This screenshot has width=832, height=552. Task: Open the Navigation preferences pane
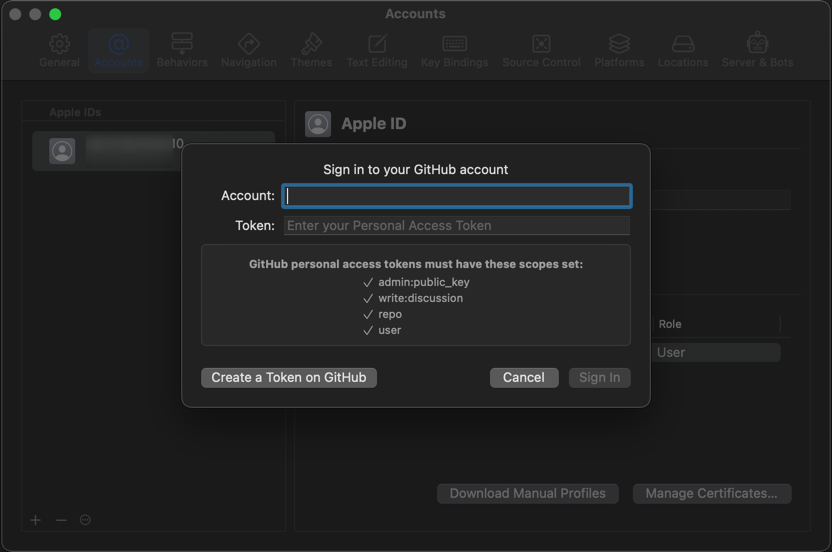pyautogui.click(x=248, y=50)
